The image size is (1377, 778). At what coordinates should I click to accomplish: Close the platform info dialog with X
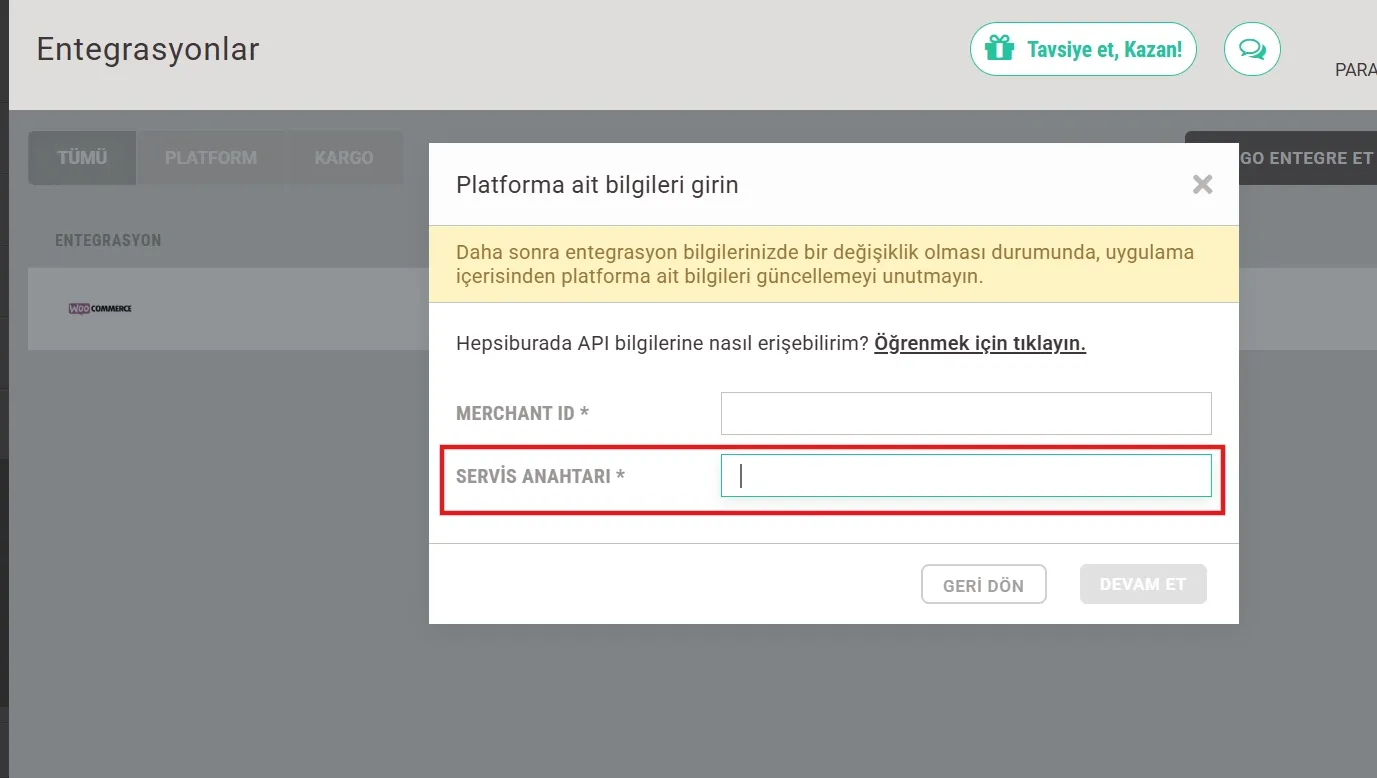coord(1202,184)
